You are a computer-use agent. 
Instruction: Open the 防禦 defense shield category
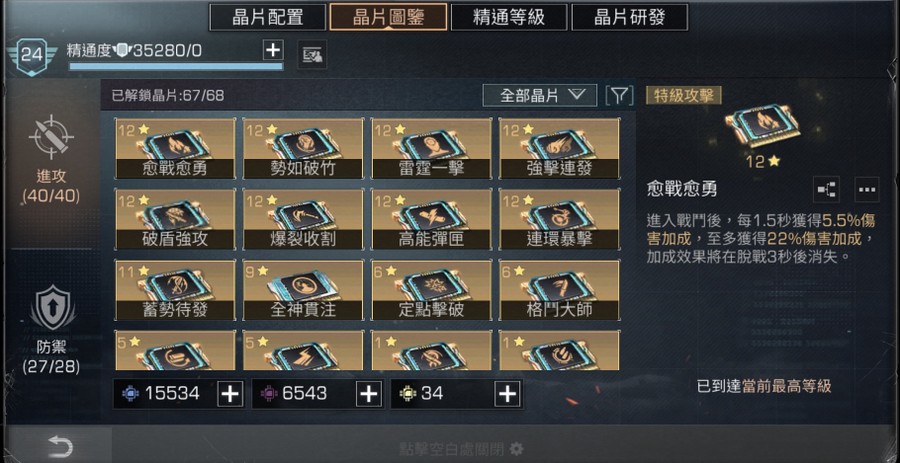click(x=51, y=308)
